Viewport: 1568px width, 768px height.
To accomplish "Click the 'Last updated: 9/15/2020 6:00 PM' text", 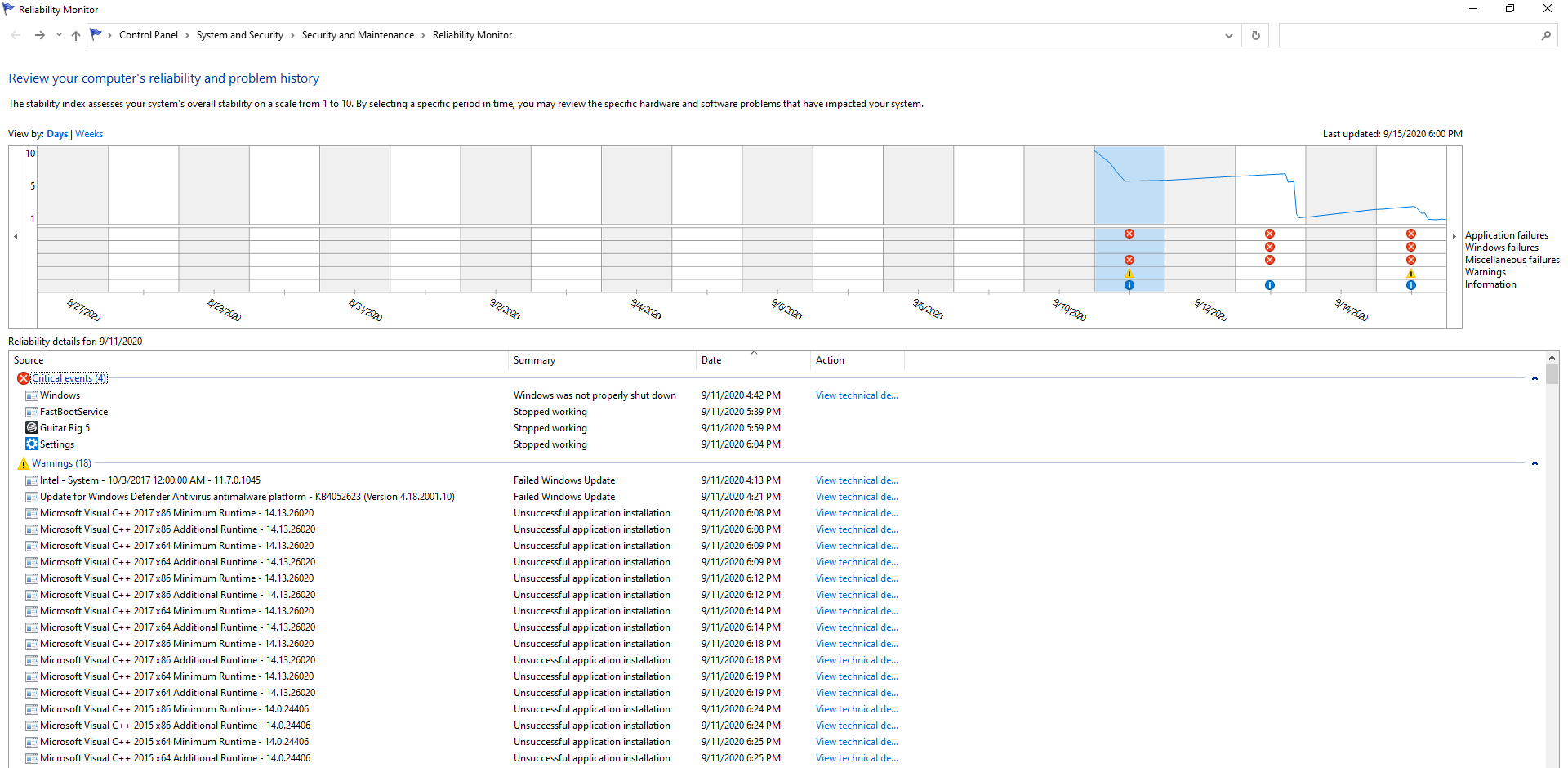I will pos(1392,134).
